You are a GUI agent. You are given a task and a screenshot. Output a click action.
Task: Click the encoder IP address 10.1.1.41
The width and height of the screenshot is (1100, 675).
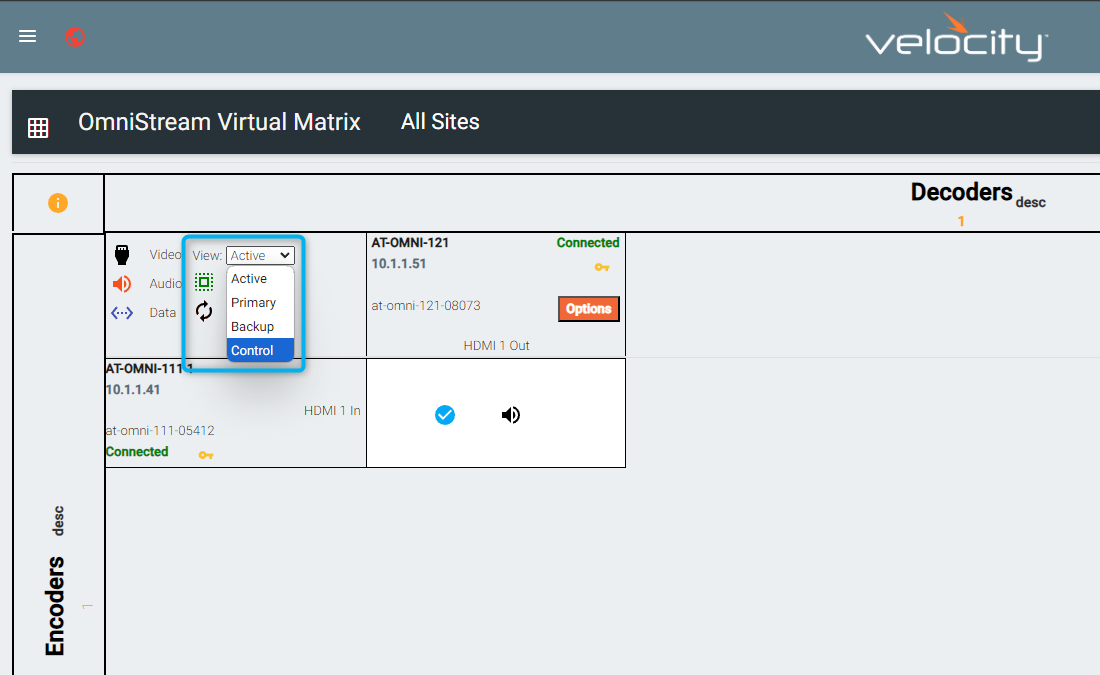[x=133, y=389]
